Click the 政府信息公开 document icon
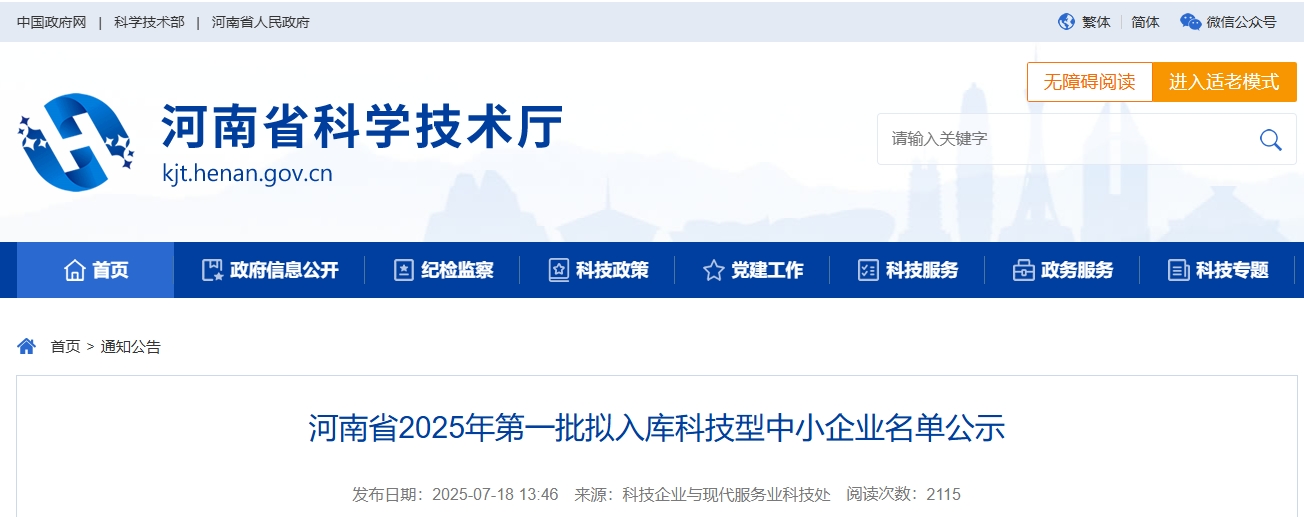Image resolution: width=1304 pixels, height=517 pixels. [x=211, y=270]
